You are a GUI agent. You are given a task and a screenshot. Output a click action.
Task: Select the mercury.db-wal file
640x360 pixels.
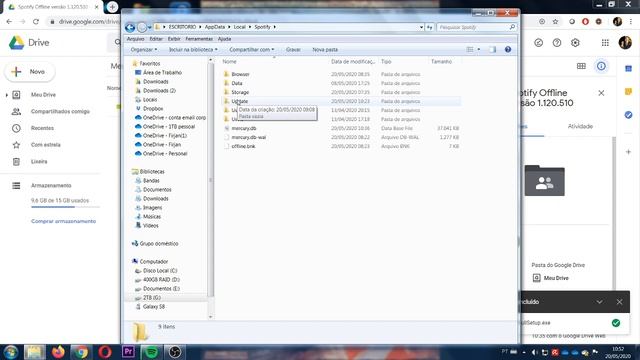click(249, 137)
